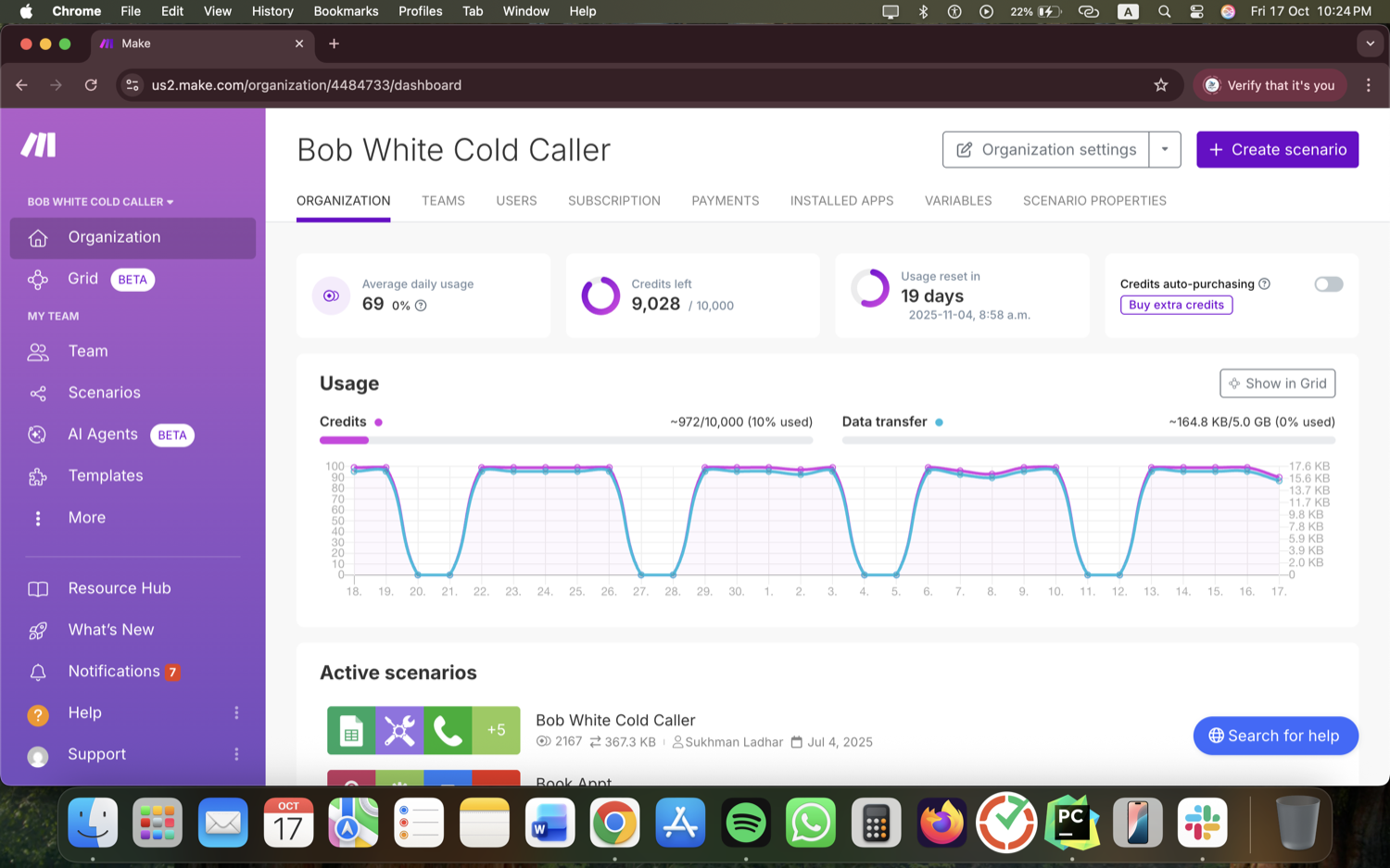Expand BOB WHITE COLD CALLER organization switcher

(x=100, y=202)
